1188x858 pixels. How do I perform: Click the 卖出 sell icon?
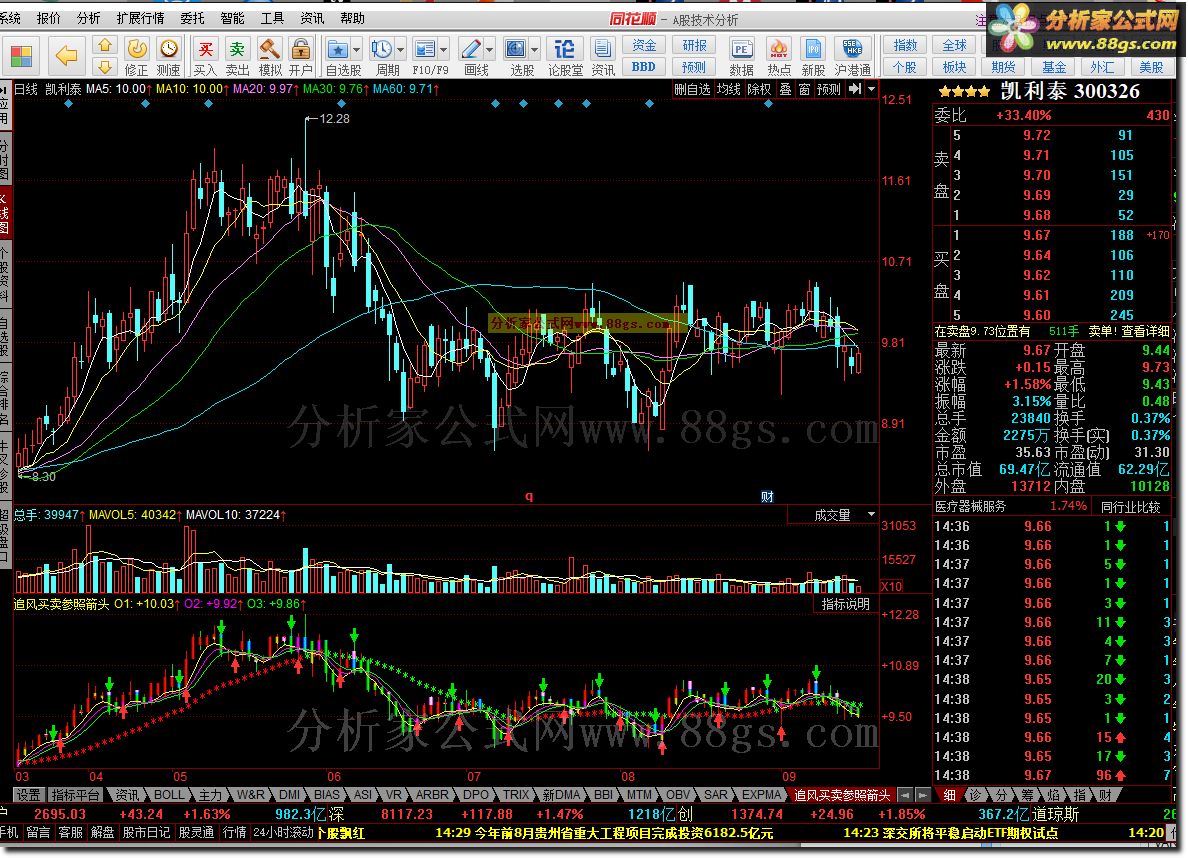237,50
